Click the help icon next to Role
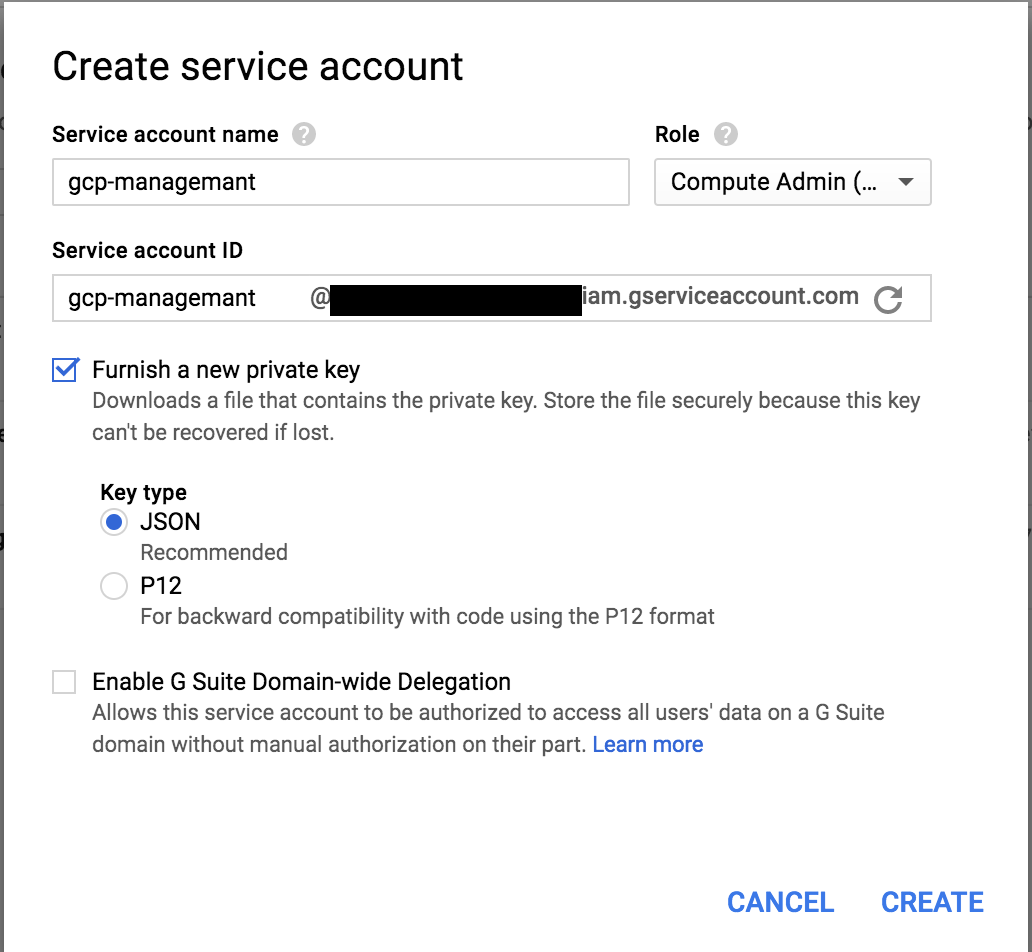Image resolution: width=1032 pixels, height=952 pixels. (x=726, y=135)
